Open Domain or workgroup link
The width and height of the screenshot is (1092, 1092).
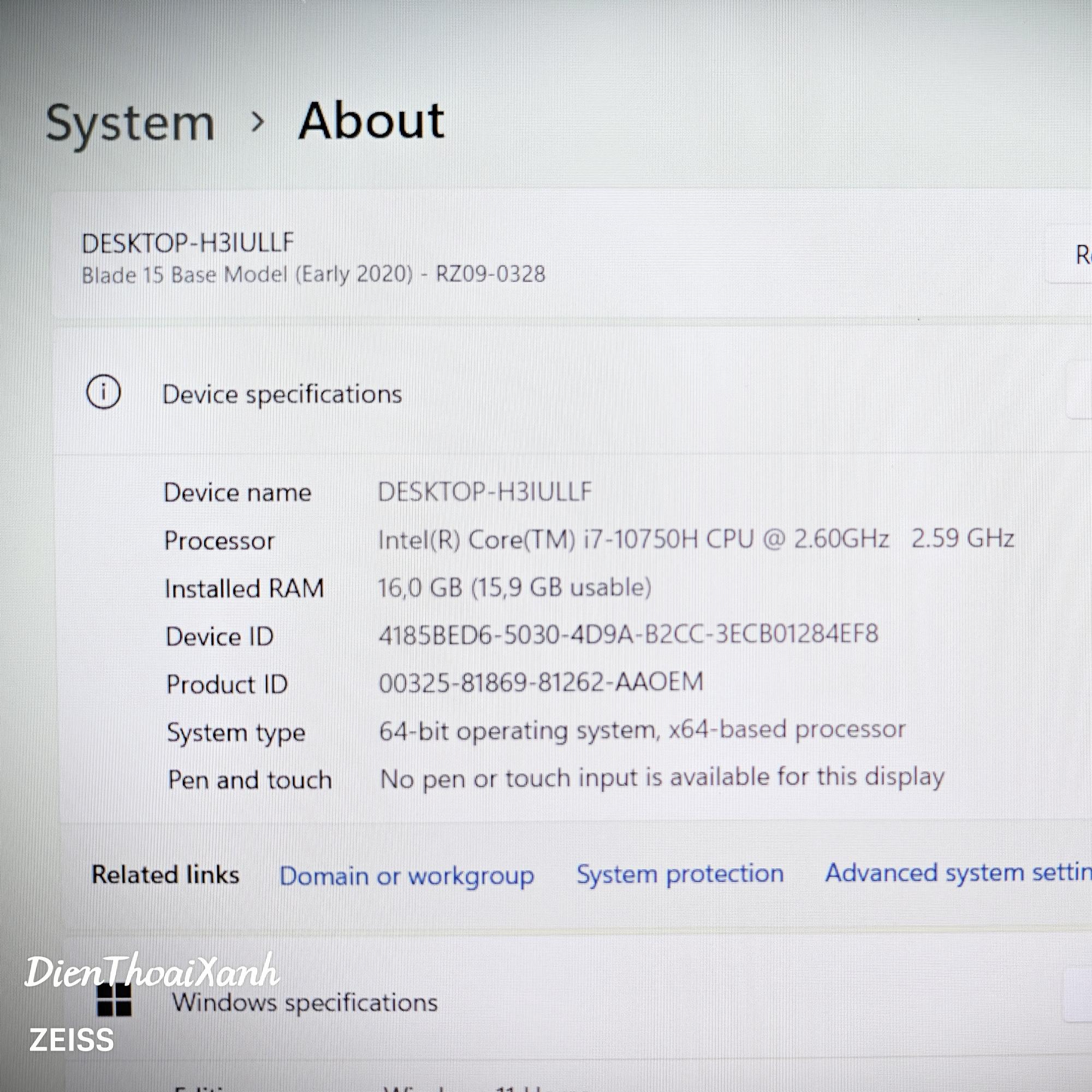click(407, 877)
